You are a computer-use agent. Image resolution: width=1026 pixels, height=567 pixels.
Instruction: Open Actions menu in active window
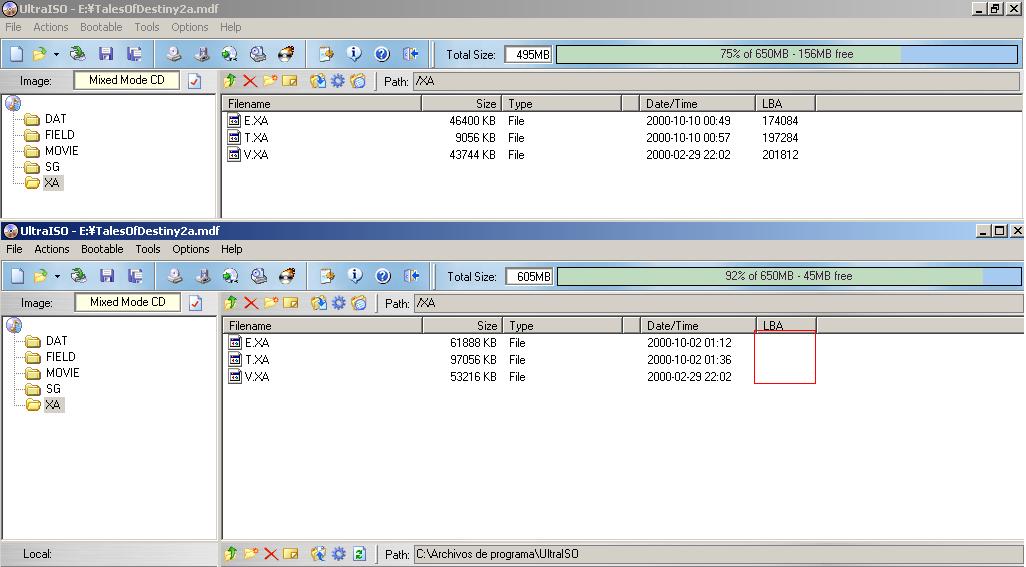52,249
